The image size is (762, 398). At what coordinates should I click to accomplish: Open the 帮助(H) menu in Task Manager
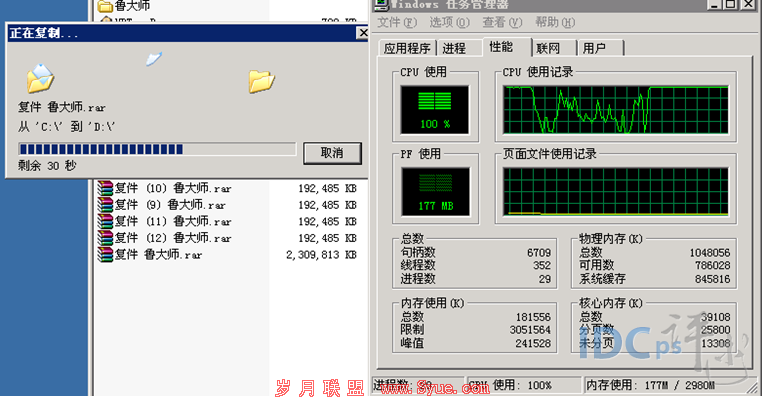point(555,22)
